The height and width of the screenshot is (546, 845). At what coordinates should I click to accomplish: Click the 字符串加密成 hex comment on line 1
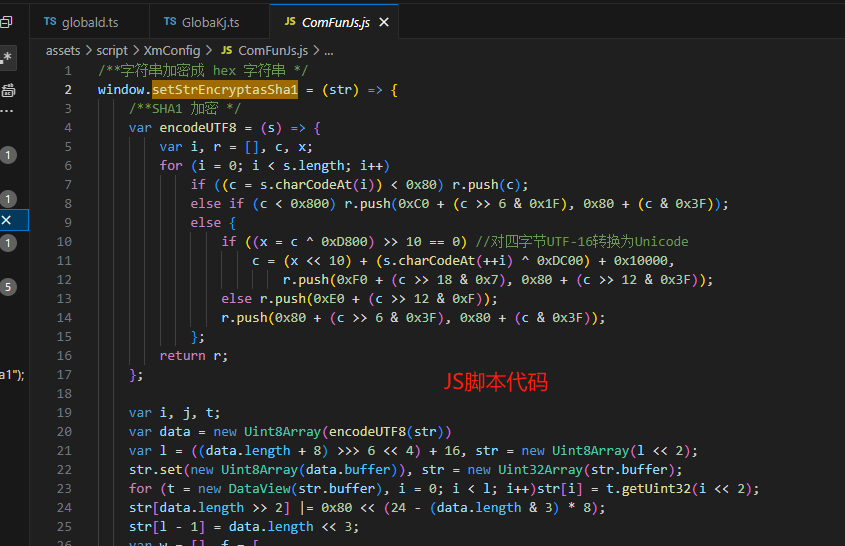[x=203, y=71]
